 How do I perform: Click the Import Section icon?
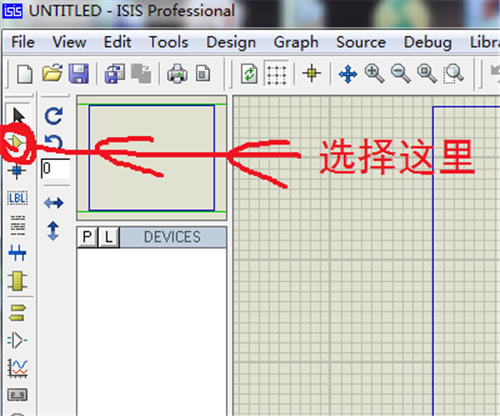coord(115,73)
